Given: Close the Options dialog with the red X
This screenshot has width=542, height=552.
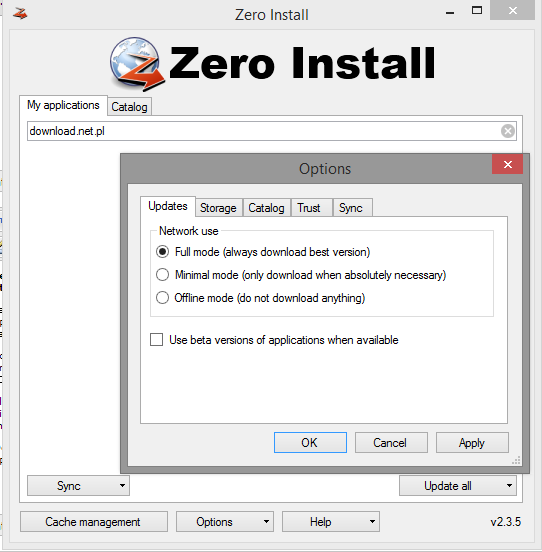Looking at the screenshot, I should (507, 164).
